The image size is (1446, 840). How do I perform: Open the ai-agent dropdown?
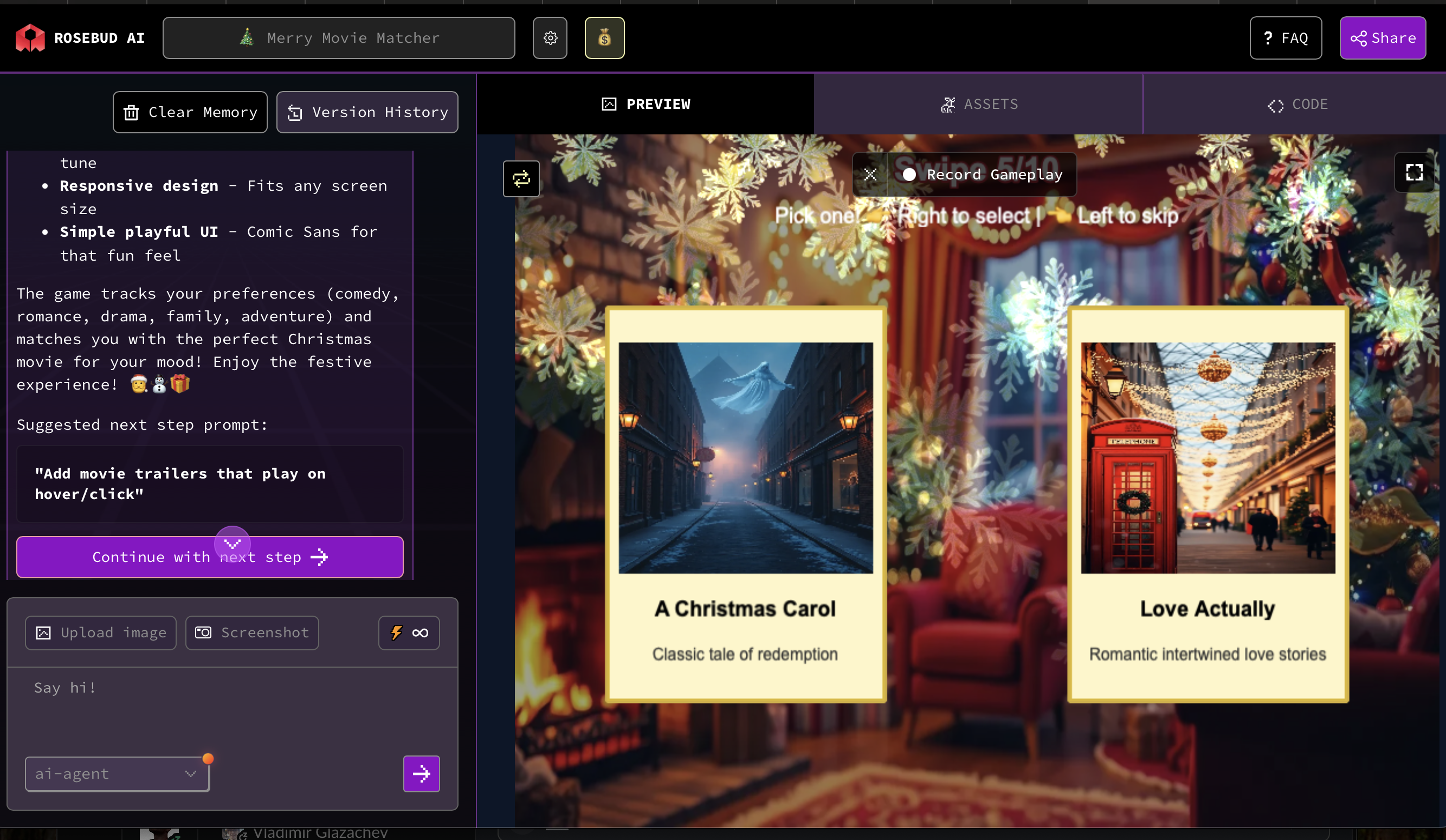[117, 773]
